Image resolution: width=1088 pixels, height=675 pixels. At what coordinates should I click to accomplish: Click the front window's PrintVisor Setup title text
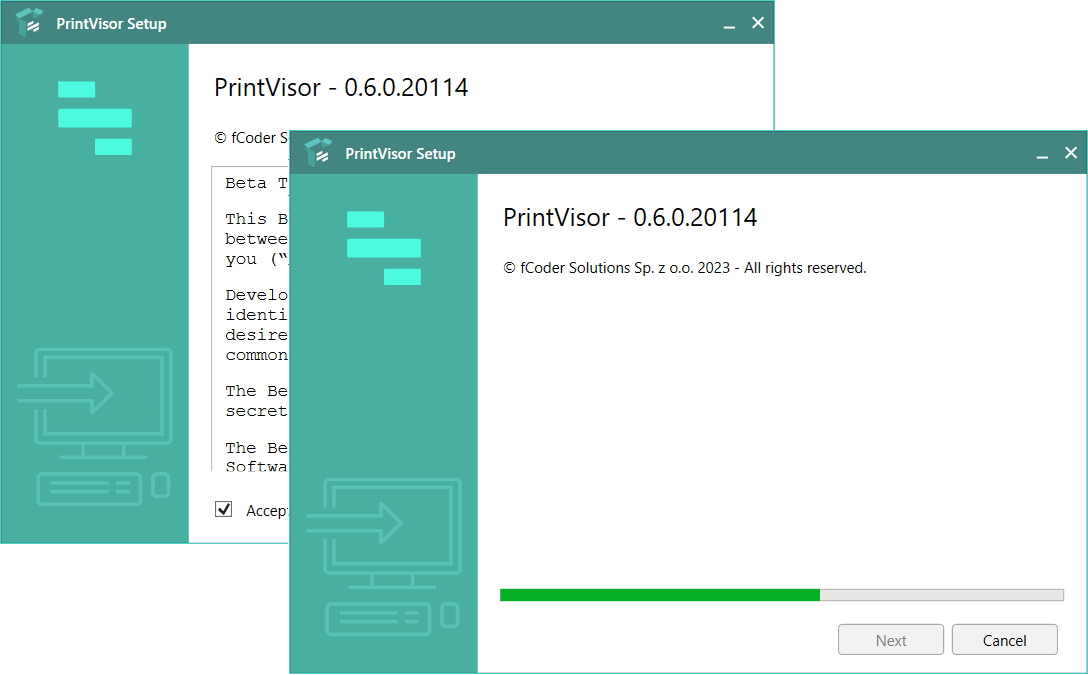[400, 154]
